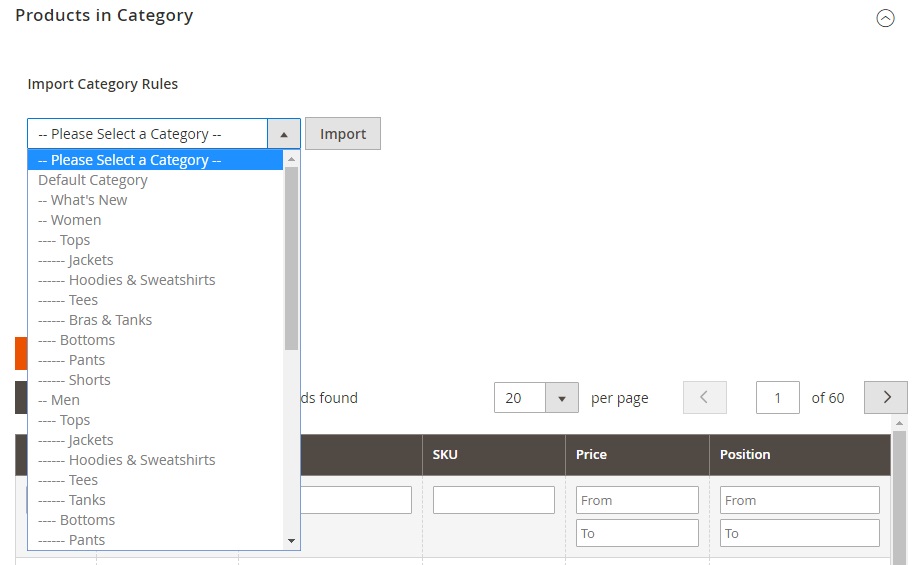Click the product grid vertical scrollbar
Screen dimensions: 921x565
click(x=899, y=496)
